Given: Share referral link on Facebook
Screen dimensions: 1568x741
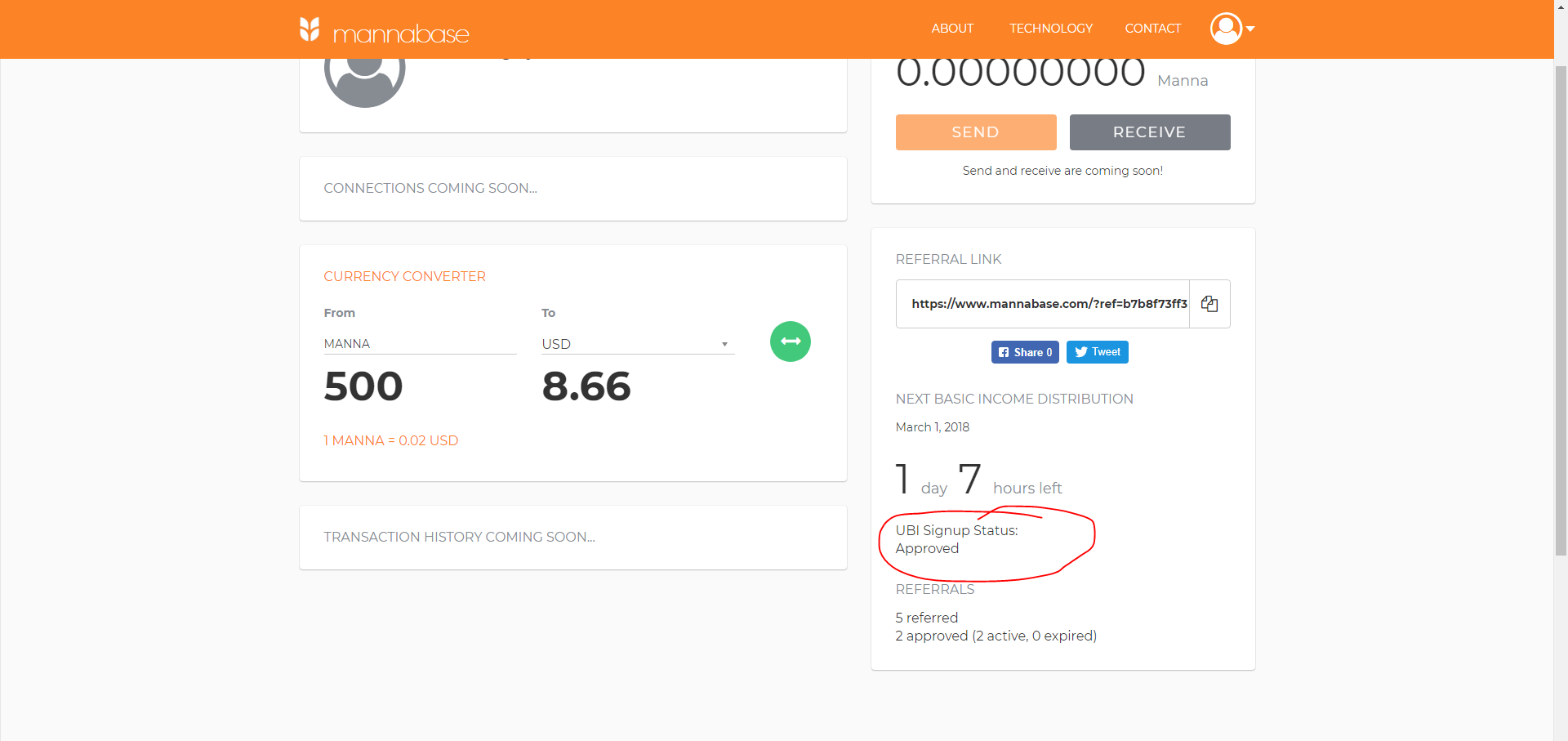Looking at the screenshot, I should coord(1025,352).
